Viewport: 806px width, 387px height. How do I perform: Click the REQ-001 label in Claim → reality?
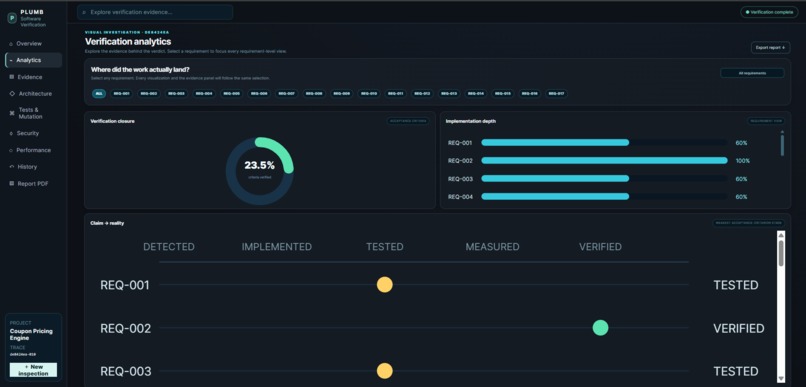[125, 285]
